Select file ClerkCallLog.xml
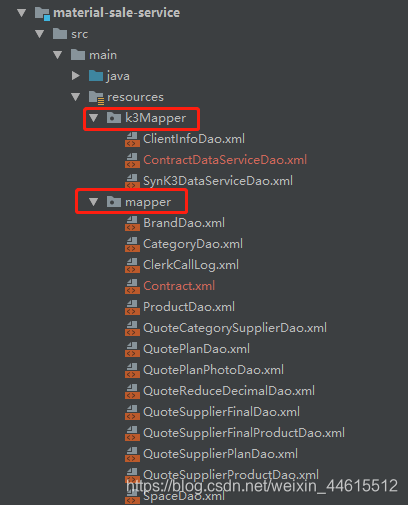This screenshot has width=408, height=505. pos(191,265)
